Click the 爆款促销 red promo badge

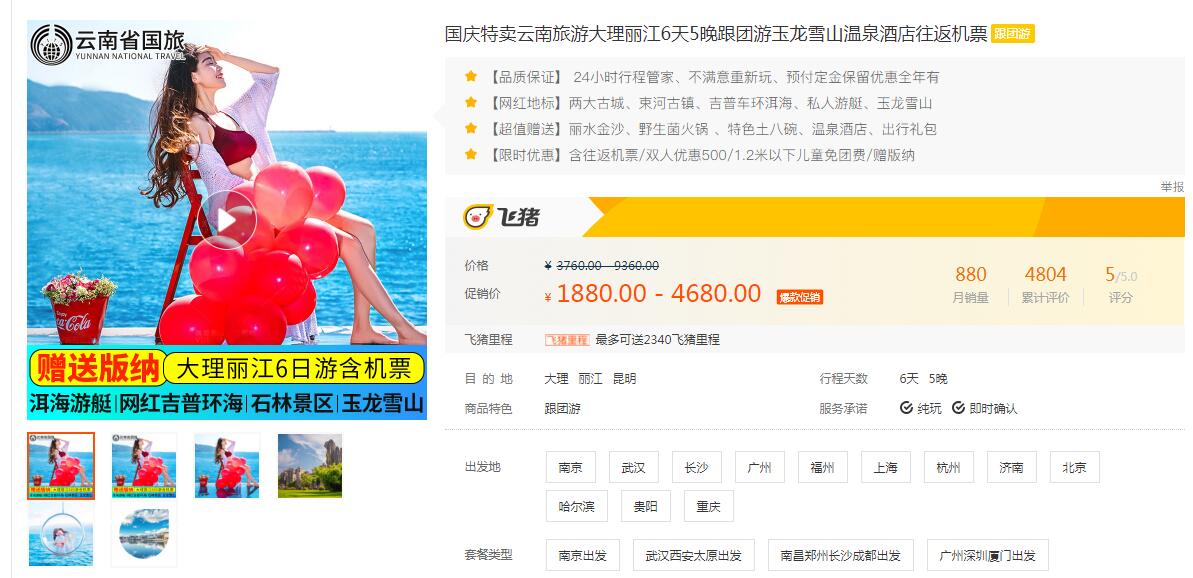click(800, 297)
